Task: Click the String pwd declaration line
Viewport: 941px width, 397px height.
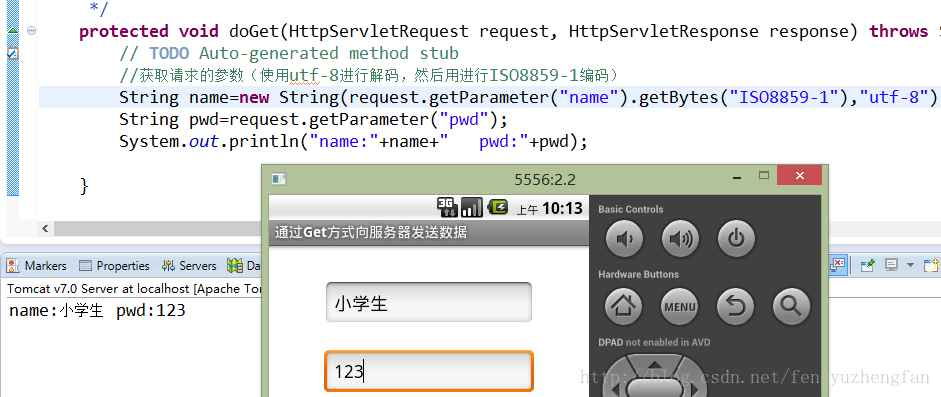Action: tap(313, 119)
